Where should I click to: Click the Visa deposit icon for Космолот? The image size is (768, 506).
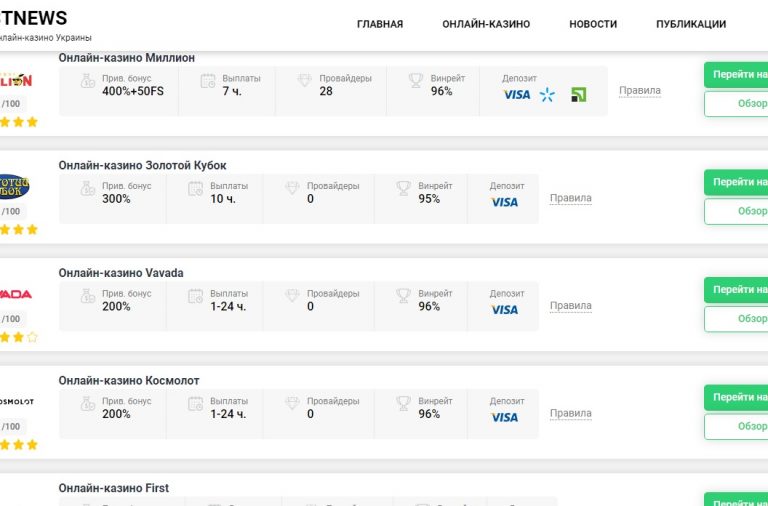coord(505,417)
